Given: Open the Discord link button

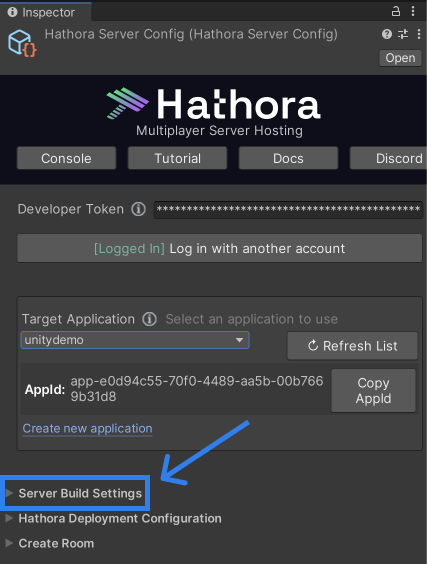Looking at the screenshot, I should (x=389, y=158).
